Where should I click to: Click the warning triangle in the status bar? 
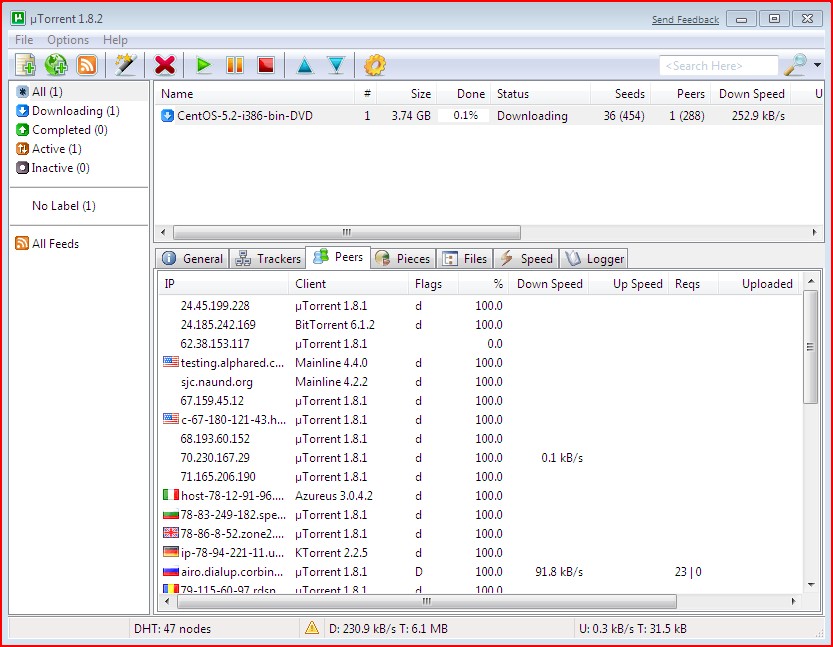click(313, 627)
